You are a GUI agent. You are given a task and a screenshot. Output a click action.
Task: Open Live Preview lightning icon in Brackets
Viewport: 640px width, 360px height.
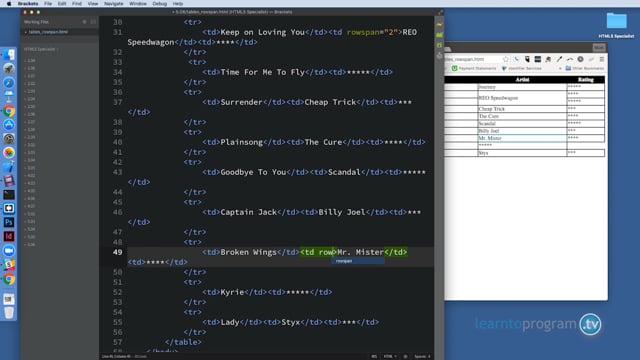[439, 24]
